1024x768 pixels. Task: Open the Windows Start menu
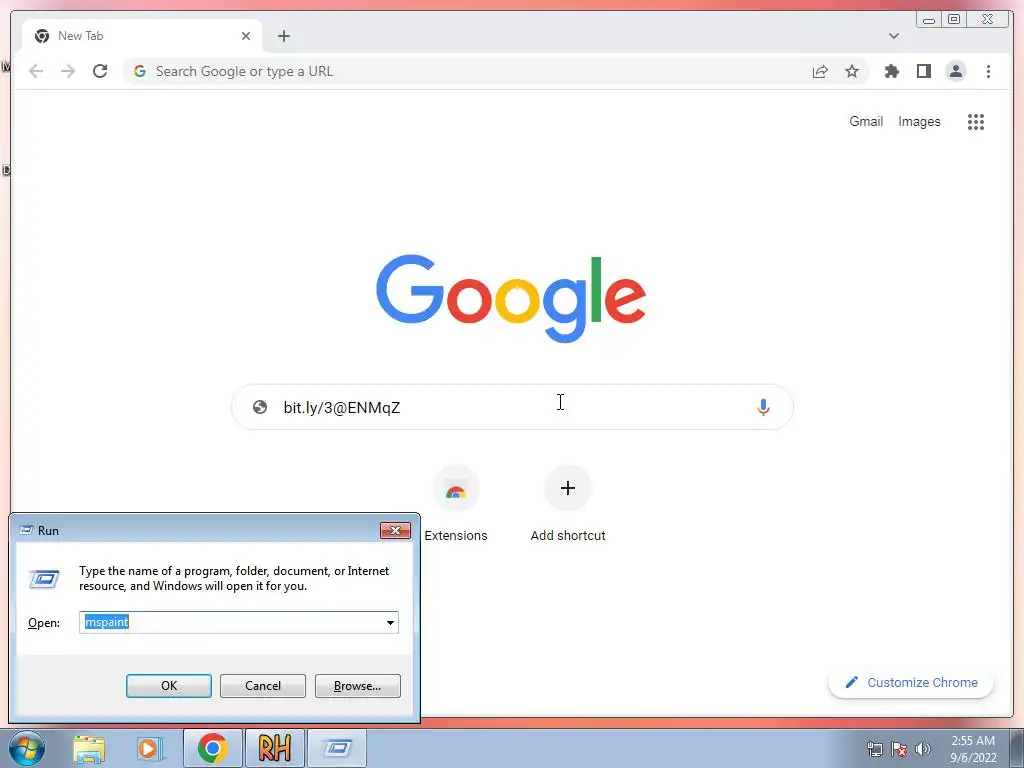[27, 748]
